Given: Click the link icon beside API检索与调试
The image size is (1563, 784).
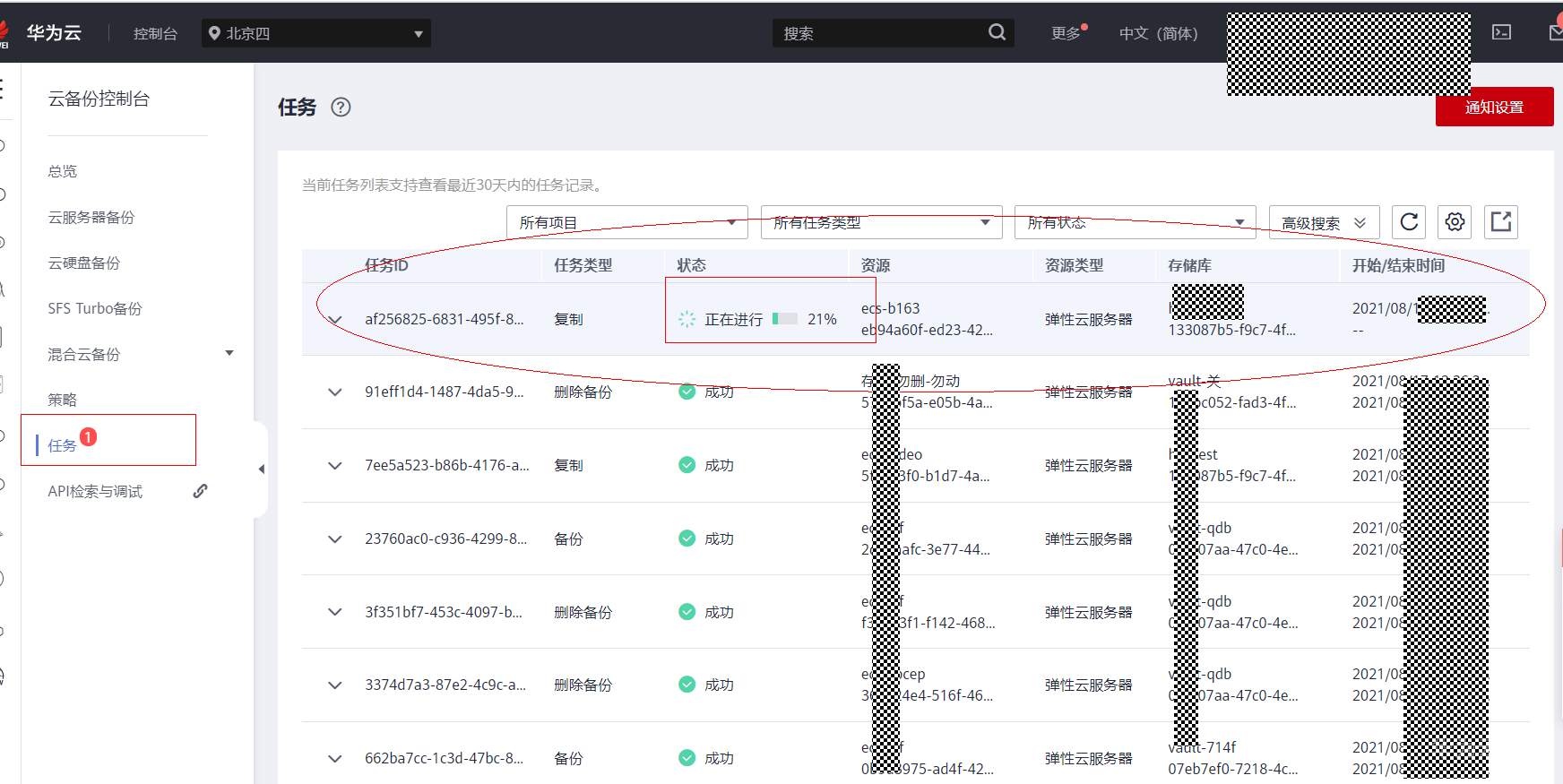Looking at the screenshot, I should pos(201,491).
